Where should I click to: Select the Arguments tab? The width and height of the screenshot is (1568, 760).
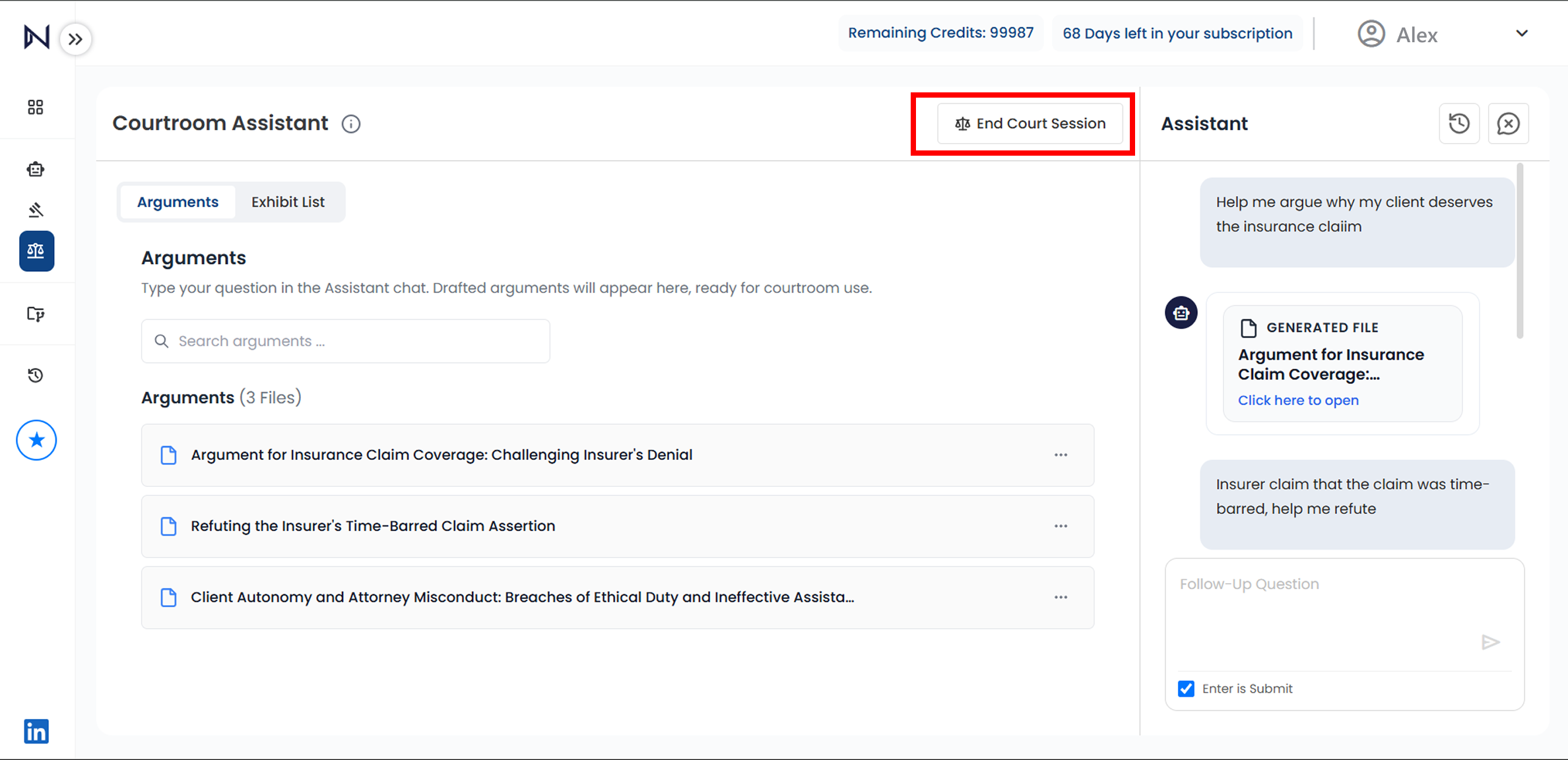[178, 202]
